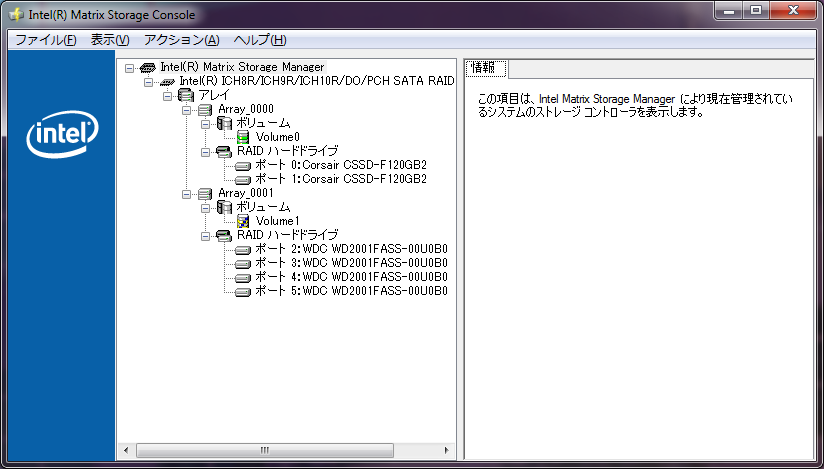Click the drive icon for ポート 3
The image size is (824, 469).
[243, 263]
